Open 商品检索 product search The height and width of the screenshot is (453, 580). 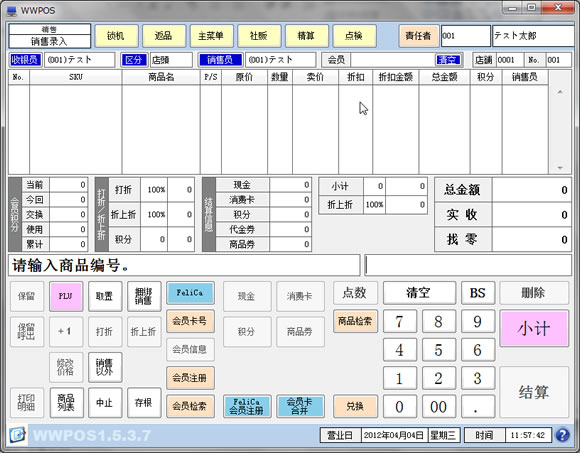355,321
